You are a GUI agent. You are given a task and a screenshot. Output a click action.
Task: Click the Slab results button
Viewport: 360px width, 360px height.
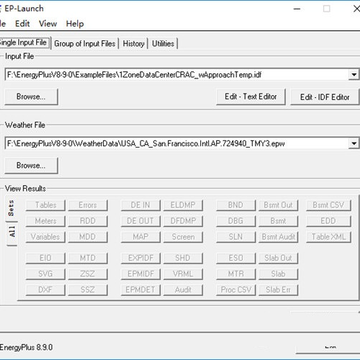278,274
